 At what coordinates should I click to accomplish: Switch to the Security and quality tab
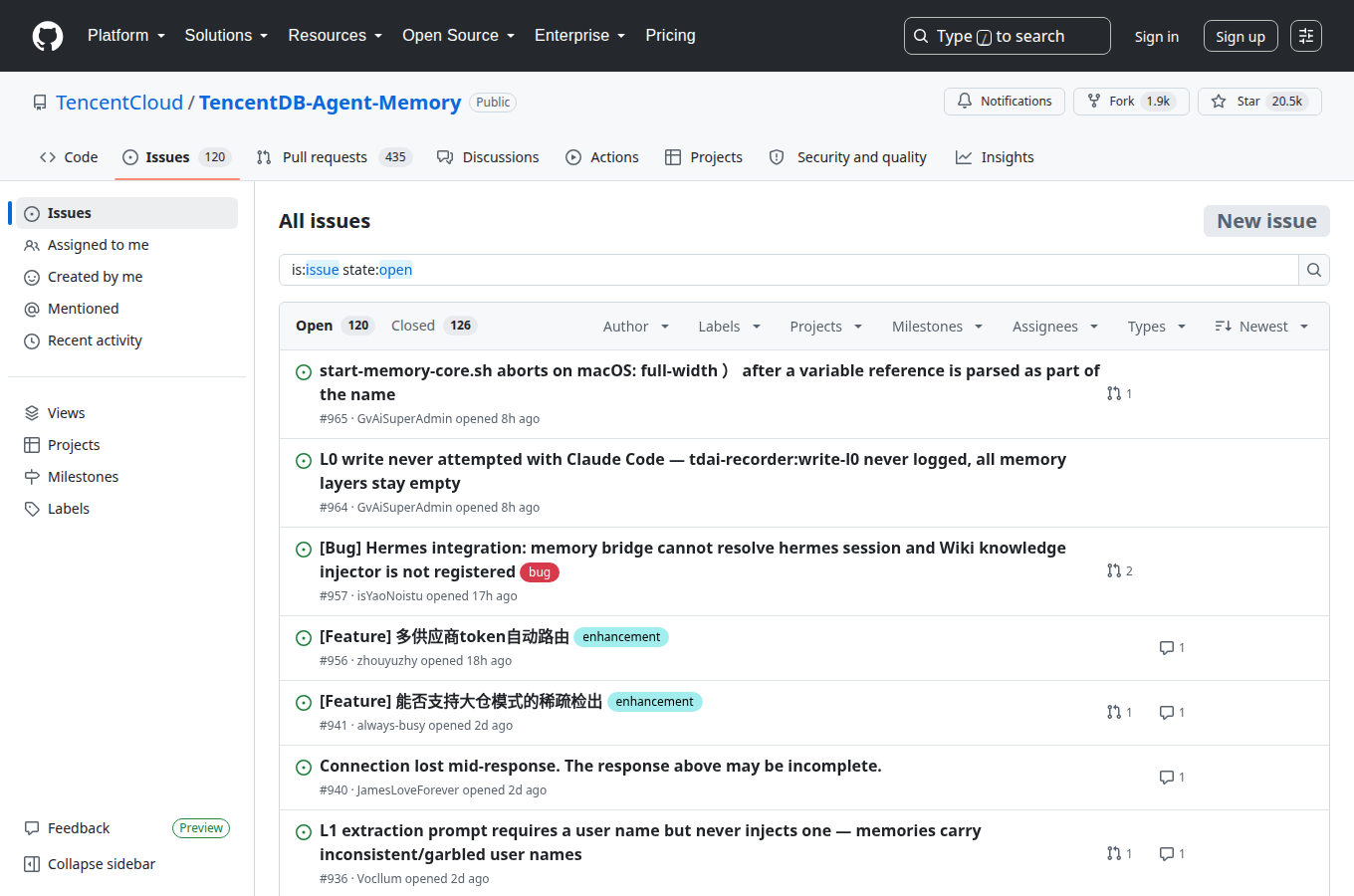848,157
